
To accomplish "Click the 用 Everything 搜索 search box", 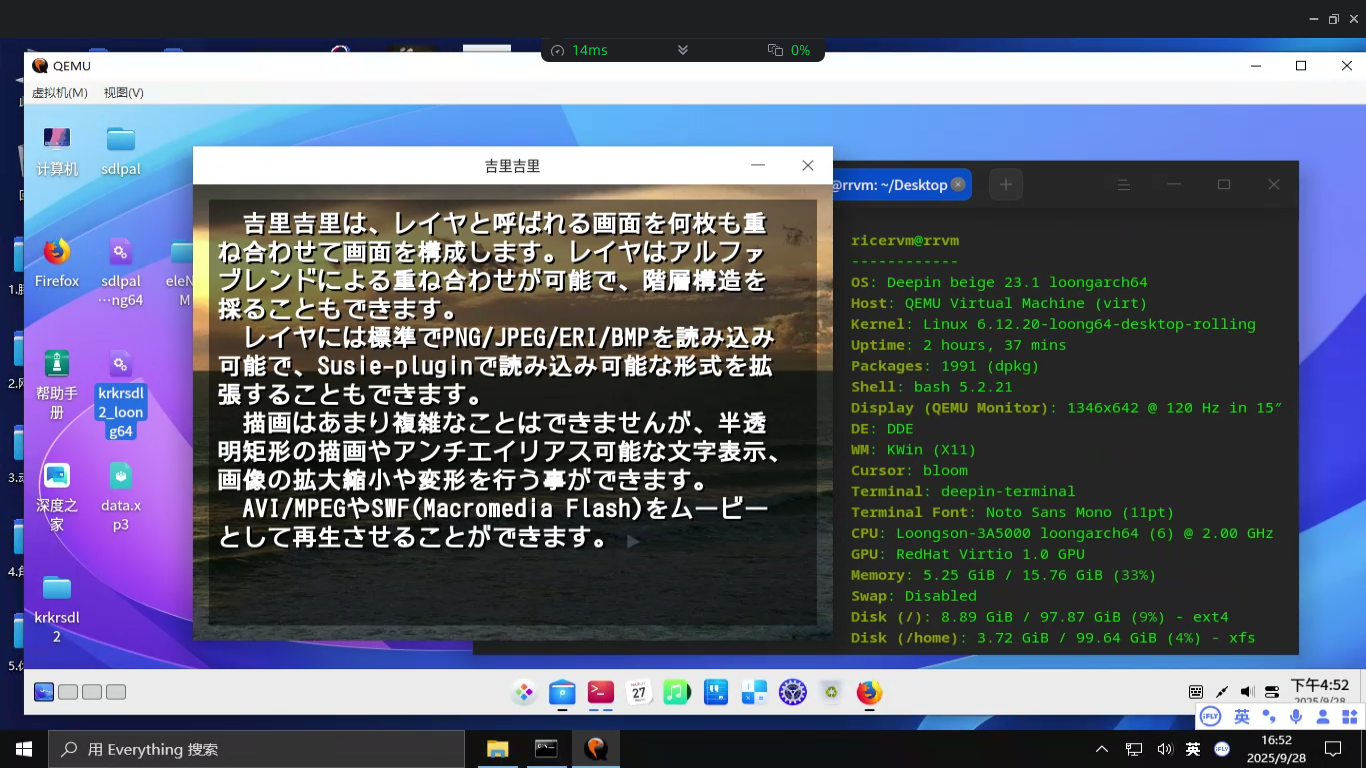I will 255,749.
